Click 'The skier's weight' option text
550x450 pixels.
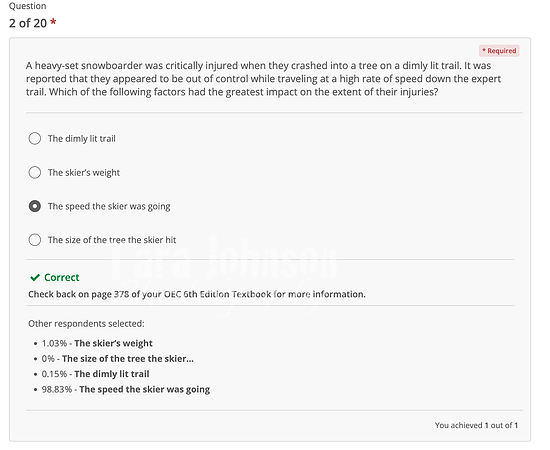[84, 173]
